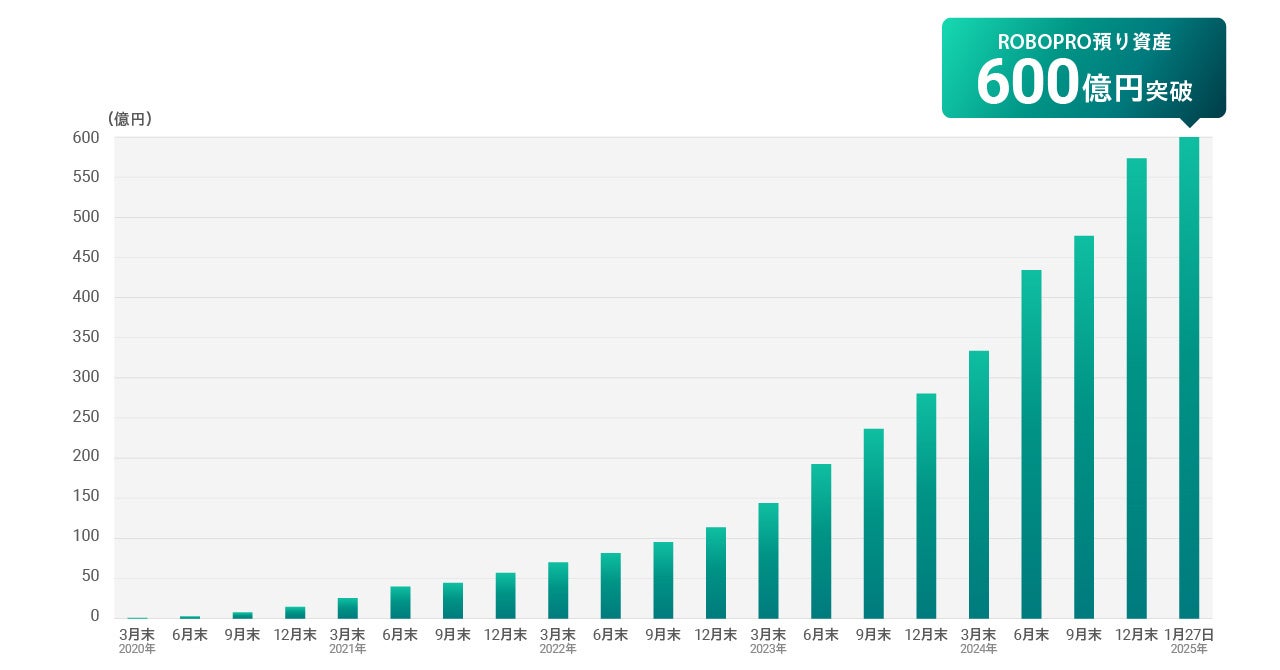This screenshot has height=670, width=1280.
Task: Select the 100 y-axis value
Action: (85, 537)
